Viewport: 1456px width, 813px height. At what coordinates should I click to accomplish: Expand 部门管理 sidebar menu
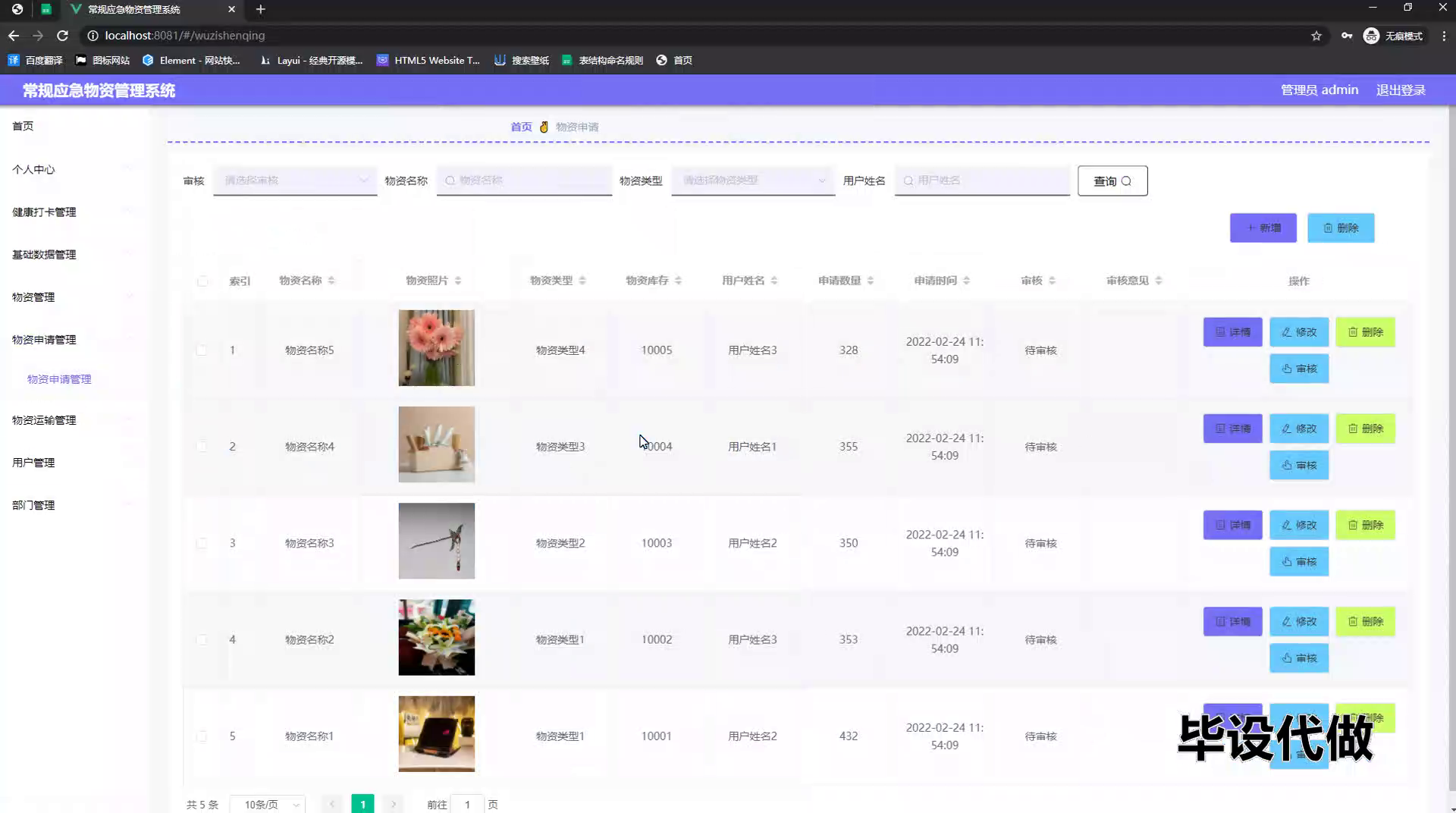(74, 504)
